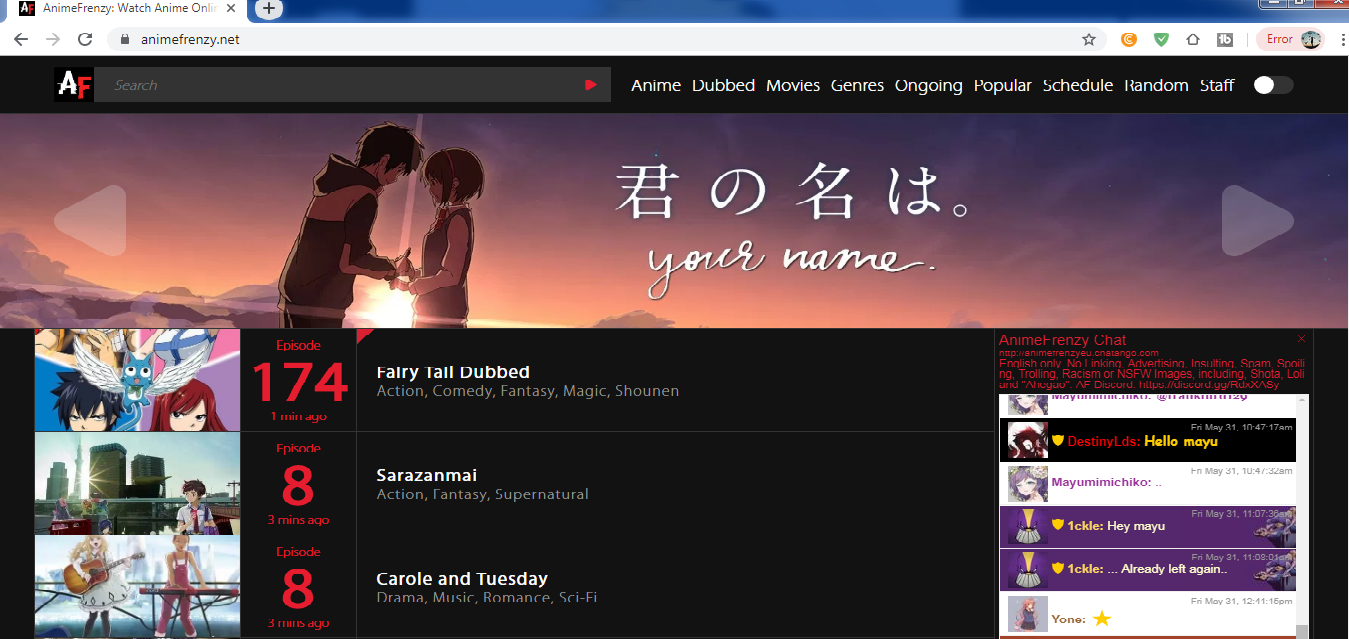Open Carole and Tuesday thumbnail
1349x639 pixels.
[138, 586]
